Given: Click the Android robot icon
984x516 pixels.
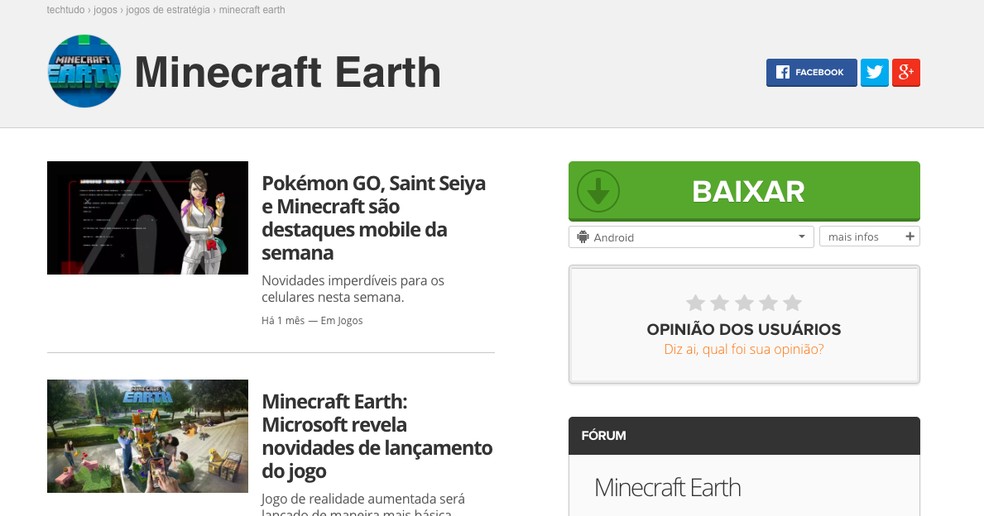Looking at the screenshot, I should (x=583, y=237).
